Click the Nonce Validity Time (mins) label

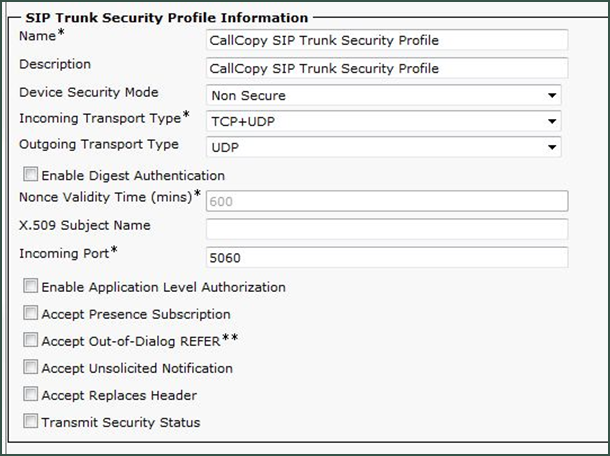(110, 197)
